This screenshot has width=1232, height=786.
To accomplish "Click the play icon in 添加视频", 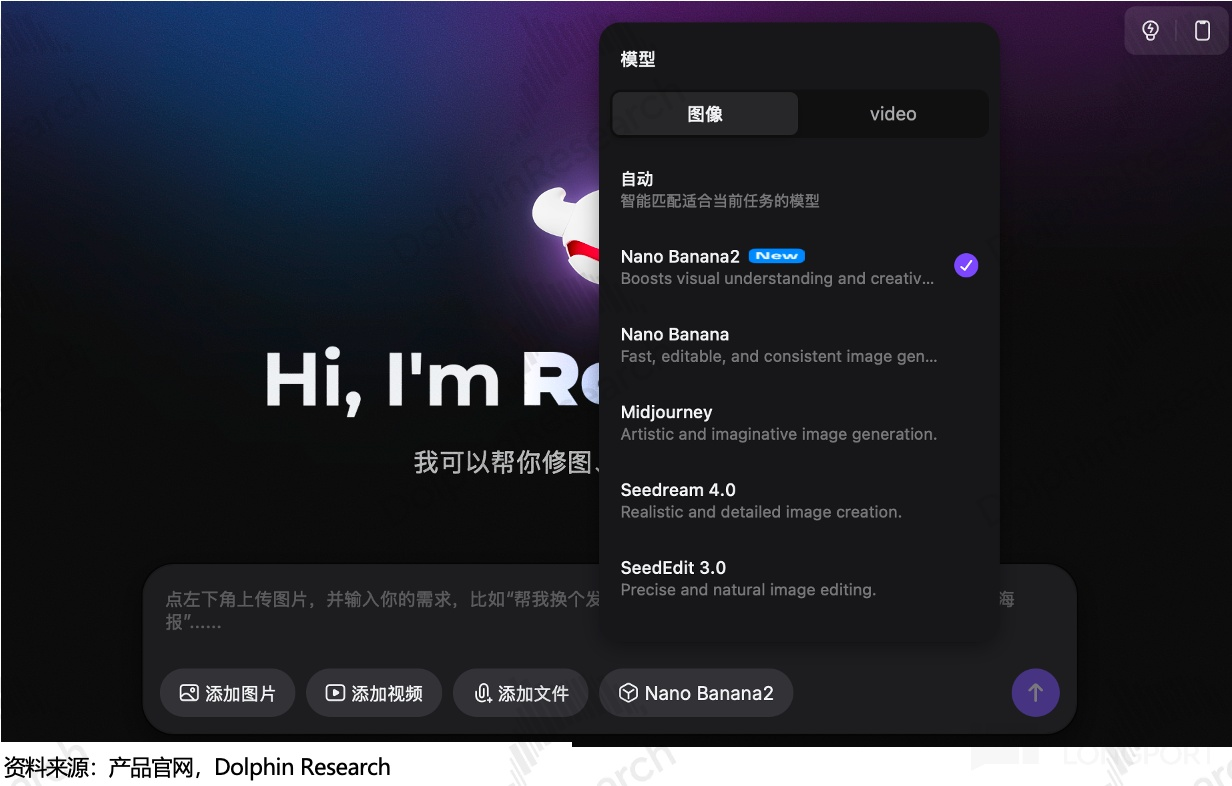I will click(x=335, y=693).
